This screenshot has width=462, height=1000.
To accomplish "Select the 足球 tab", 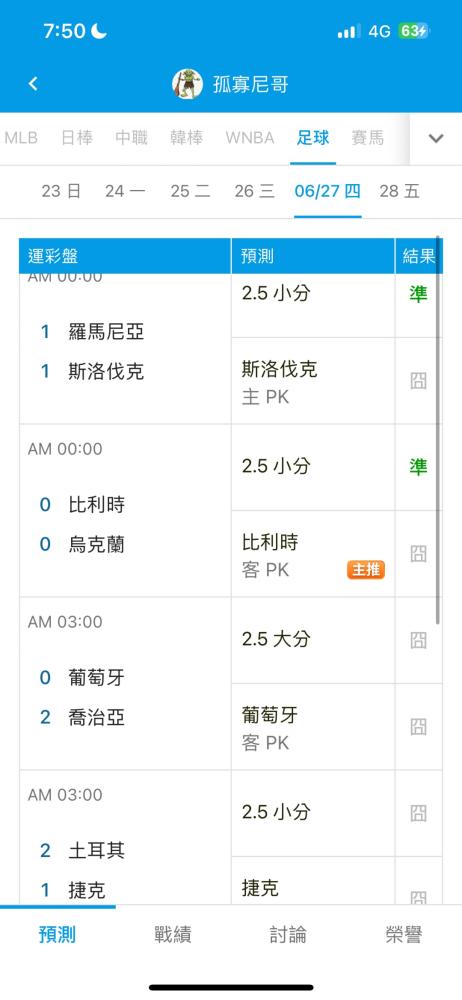I will coord(313,138).
